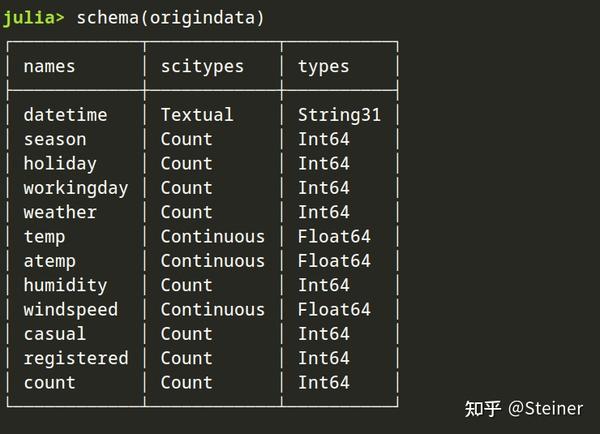Screen dimensions: 600x434
Task: Click Float64 type in atemp row
Action: point(334,261)
